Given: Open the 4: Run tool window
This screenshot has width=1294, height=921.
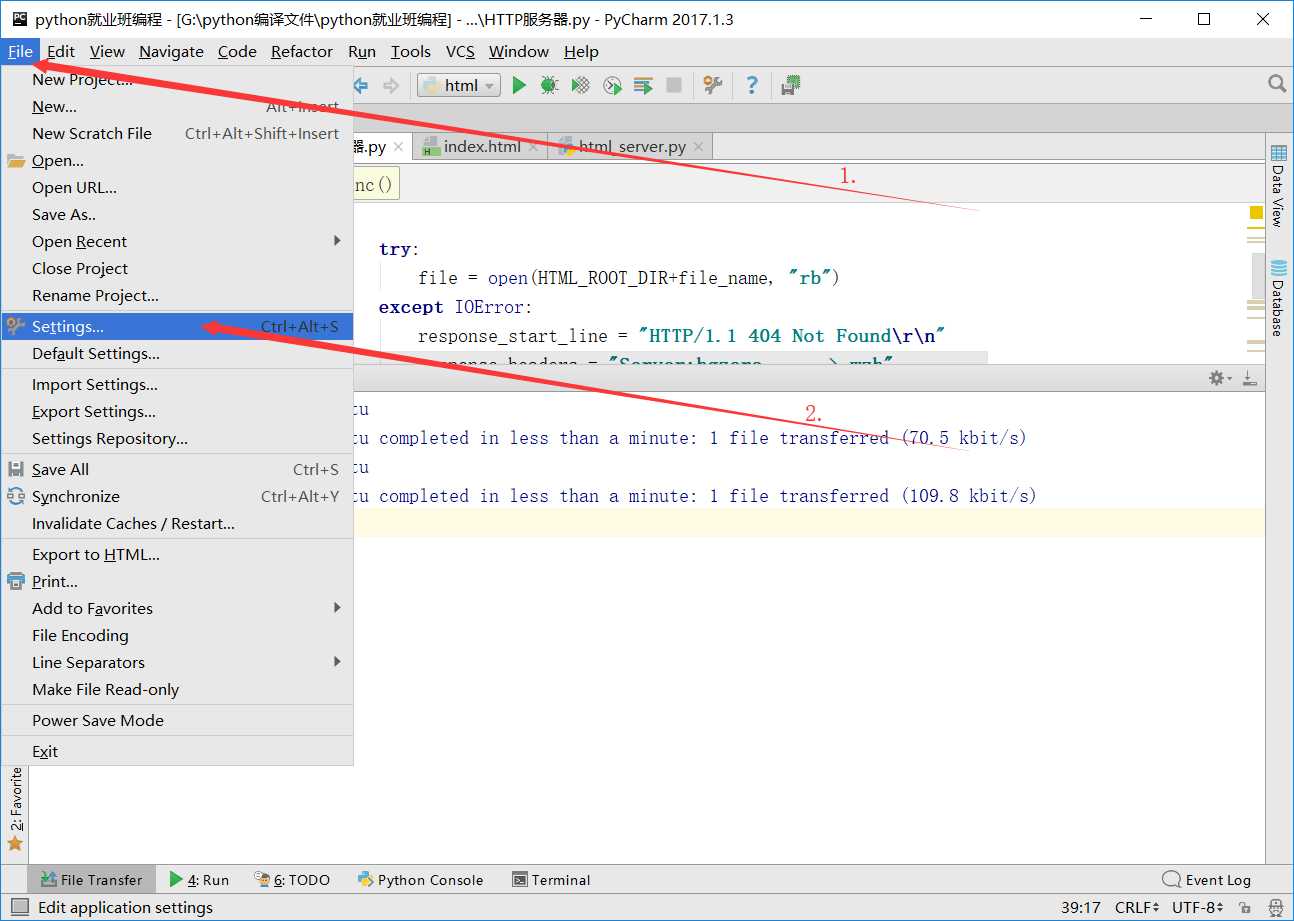Looking at the screenshot, I should tap(199, 880).
